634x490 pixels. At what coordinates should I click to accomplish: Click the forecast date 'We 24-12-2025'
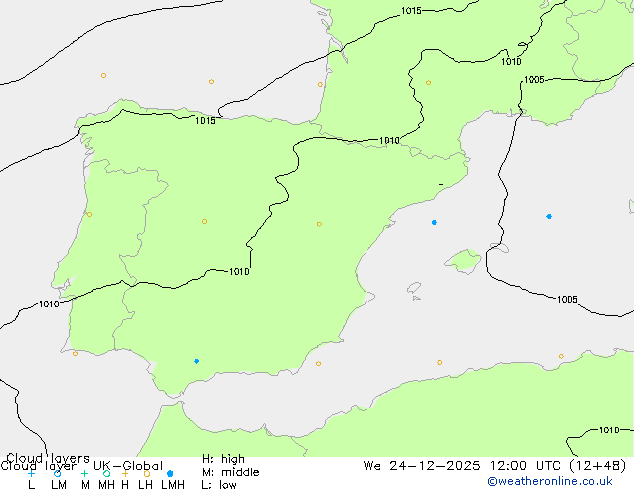pyautogui.click(x=422, y=466)
